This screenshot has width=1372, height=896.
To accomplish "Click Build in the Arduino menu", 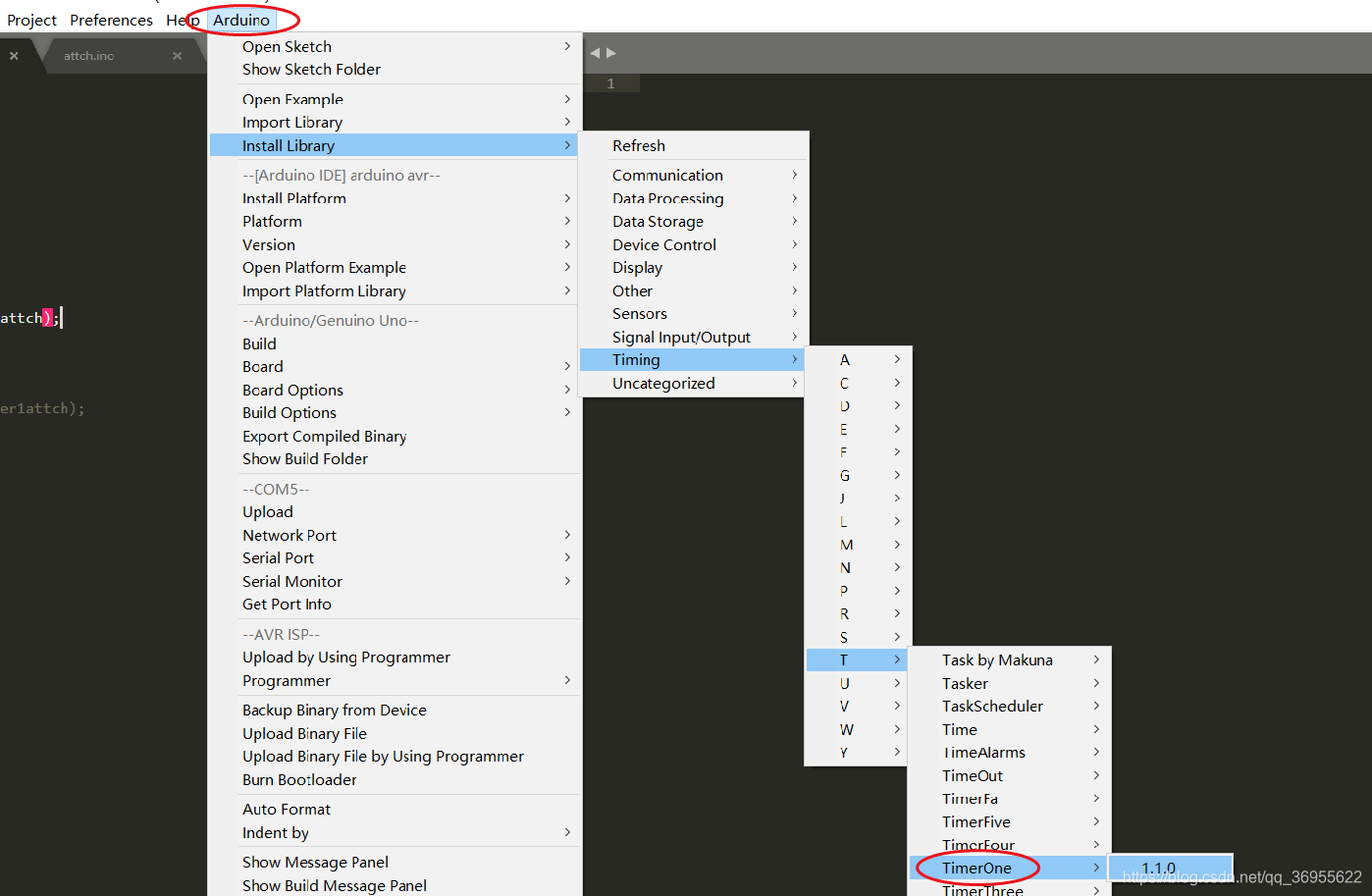I will (x=394, y=343).
